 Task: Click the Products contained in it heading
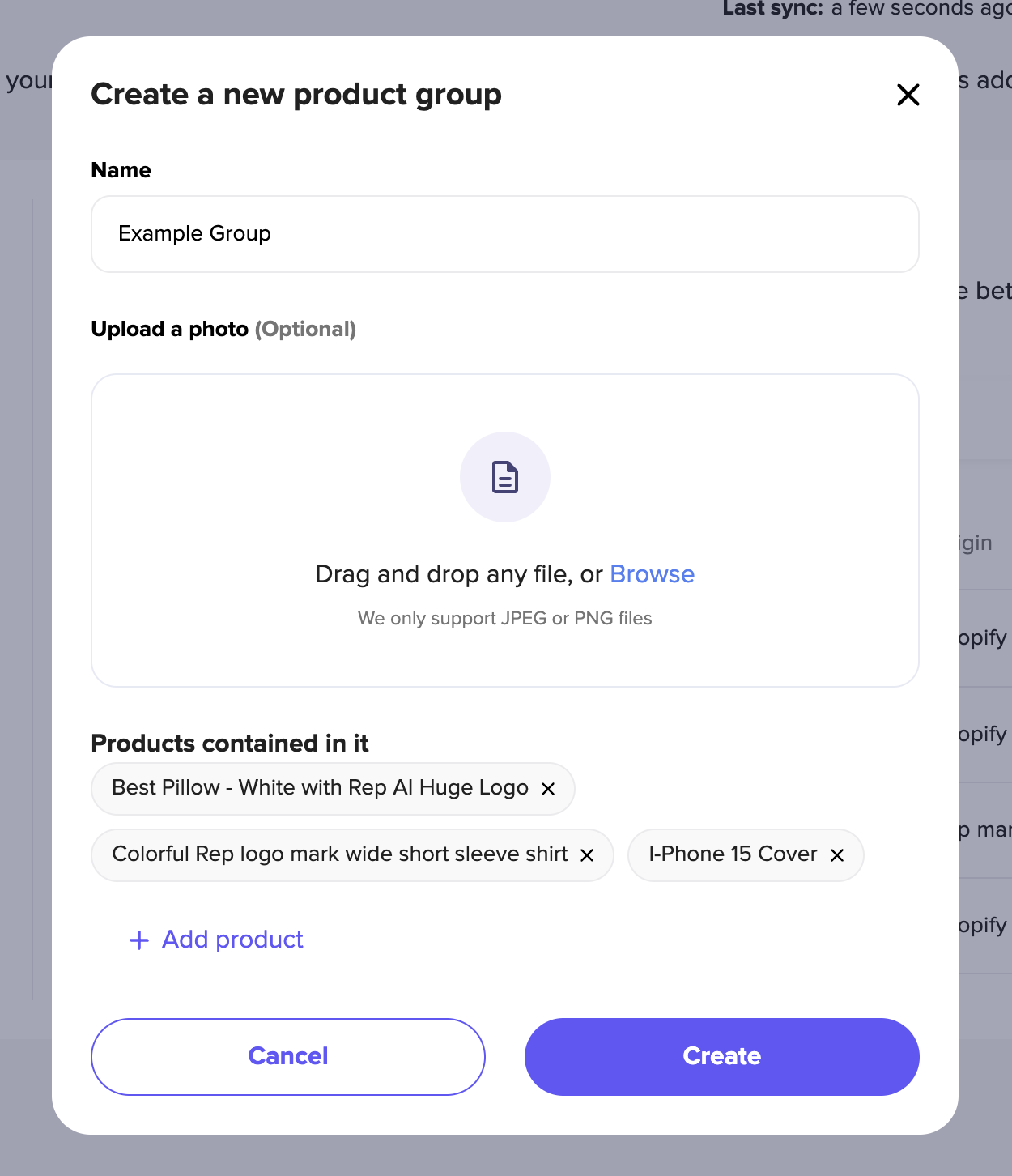pos(230,744)
